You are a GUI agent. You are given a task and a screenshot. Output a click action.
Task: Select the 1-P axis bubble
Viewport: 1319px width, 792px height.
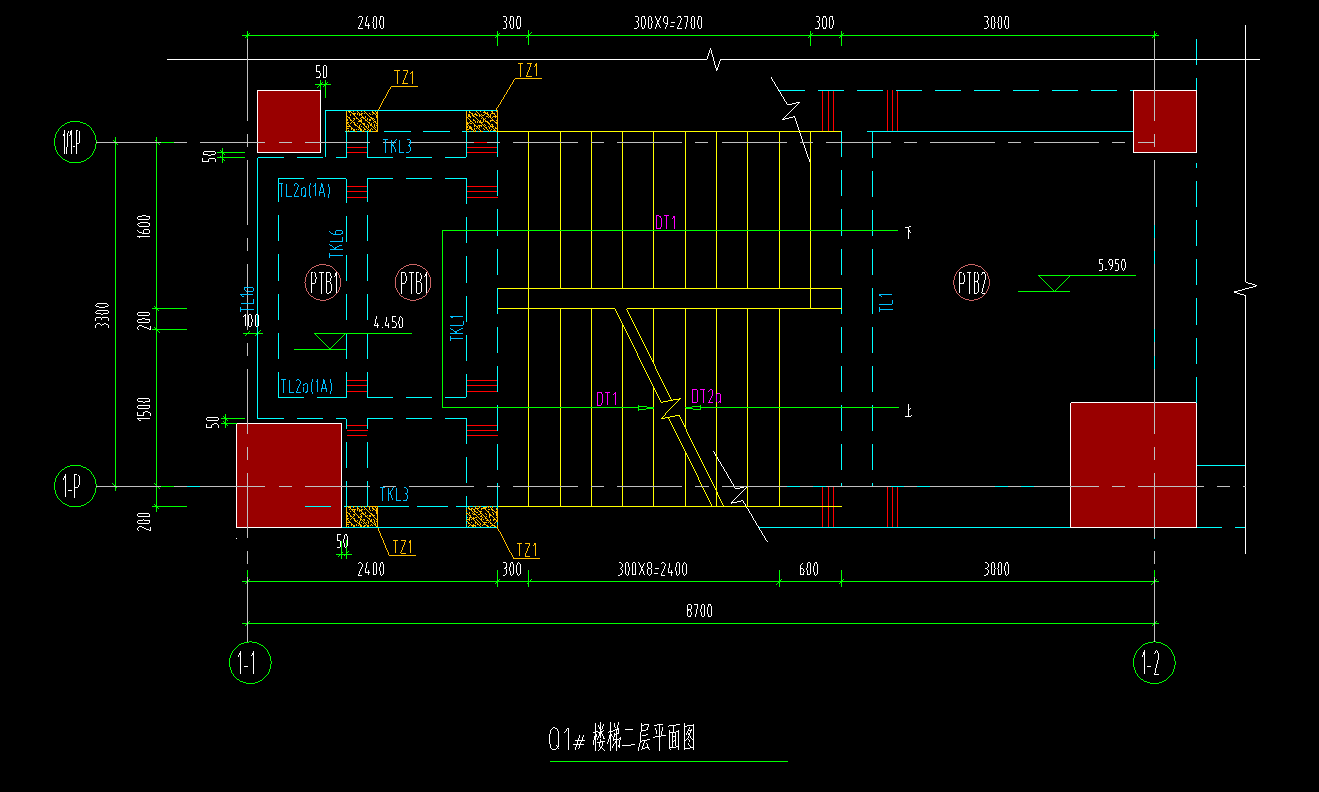point(73,487)
